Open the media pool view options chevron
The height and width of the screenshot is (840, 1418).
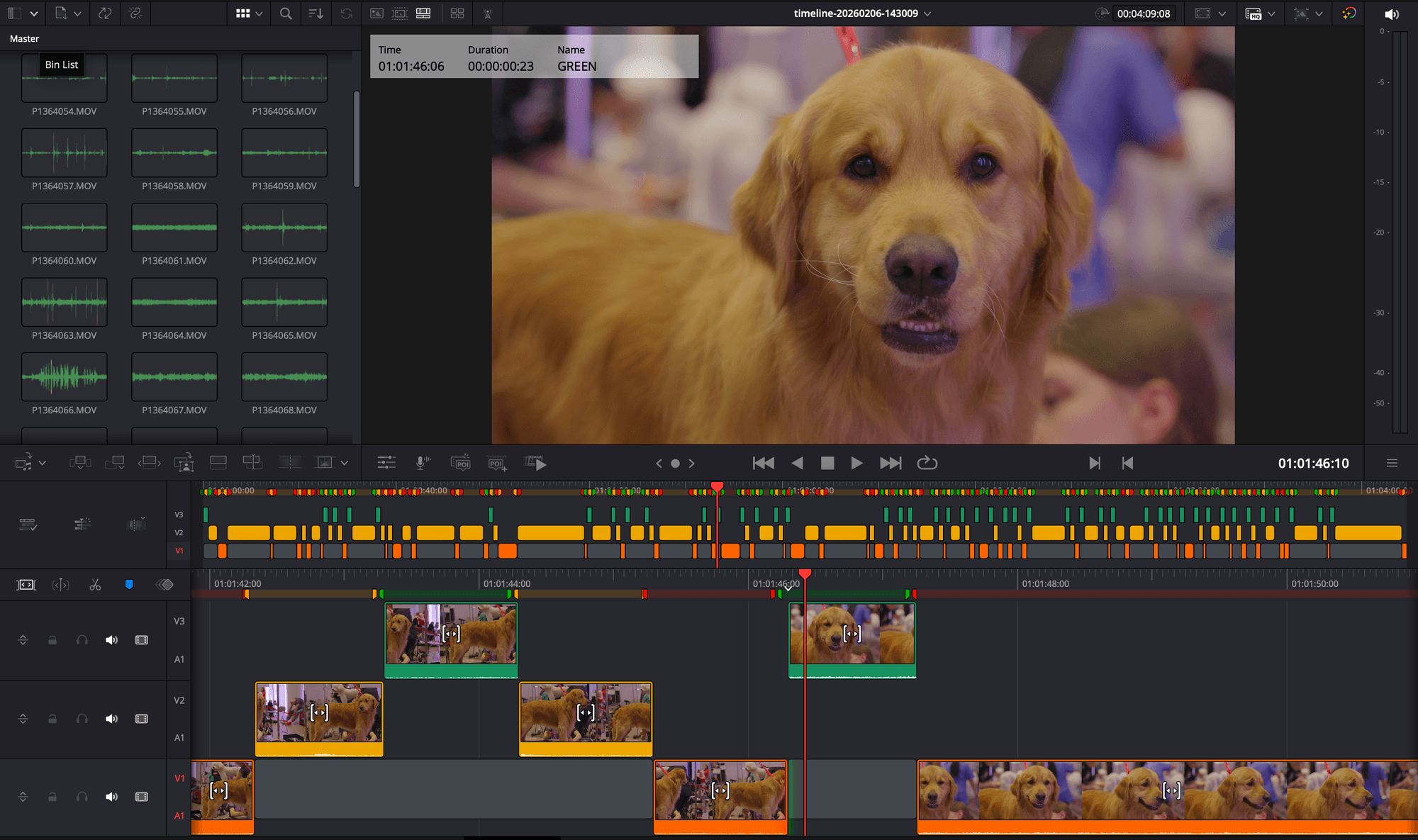(259, 13)
